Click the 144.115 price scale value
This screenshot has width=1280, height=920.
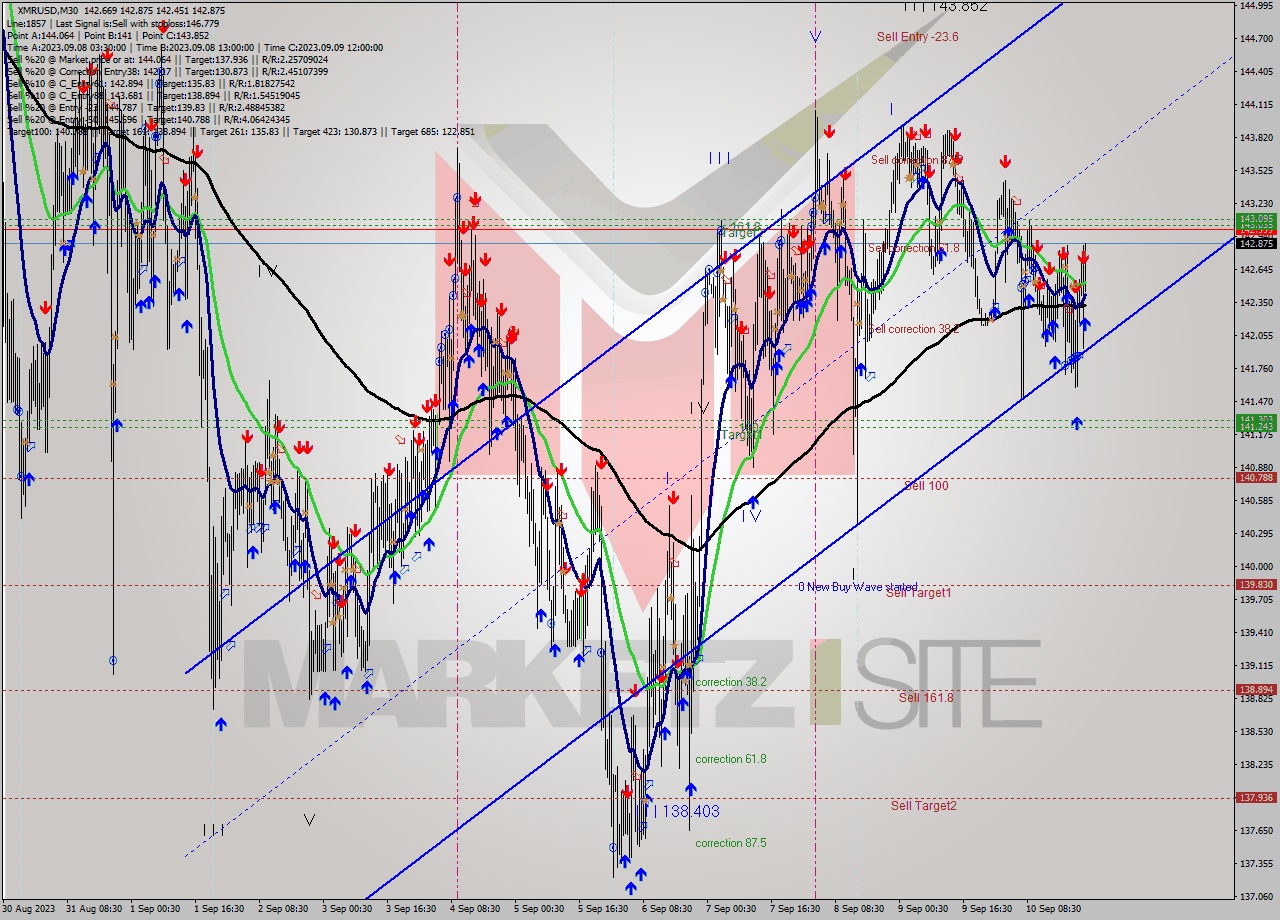[1256, 105]
